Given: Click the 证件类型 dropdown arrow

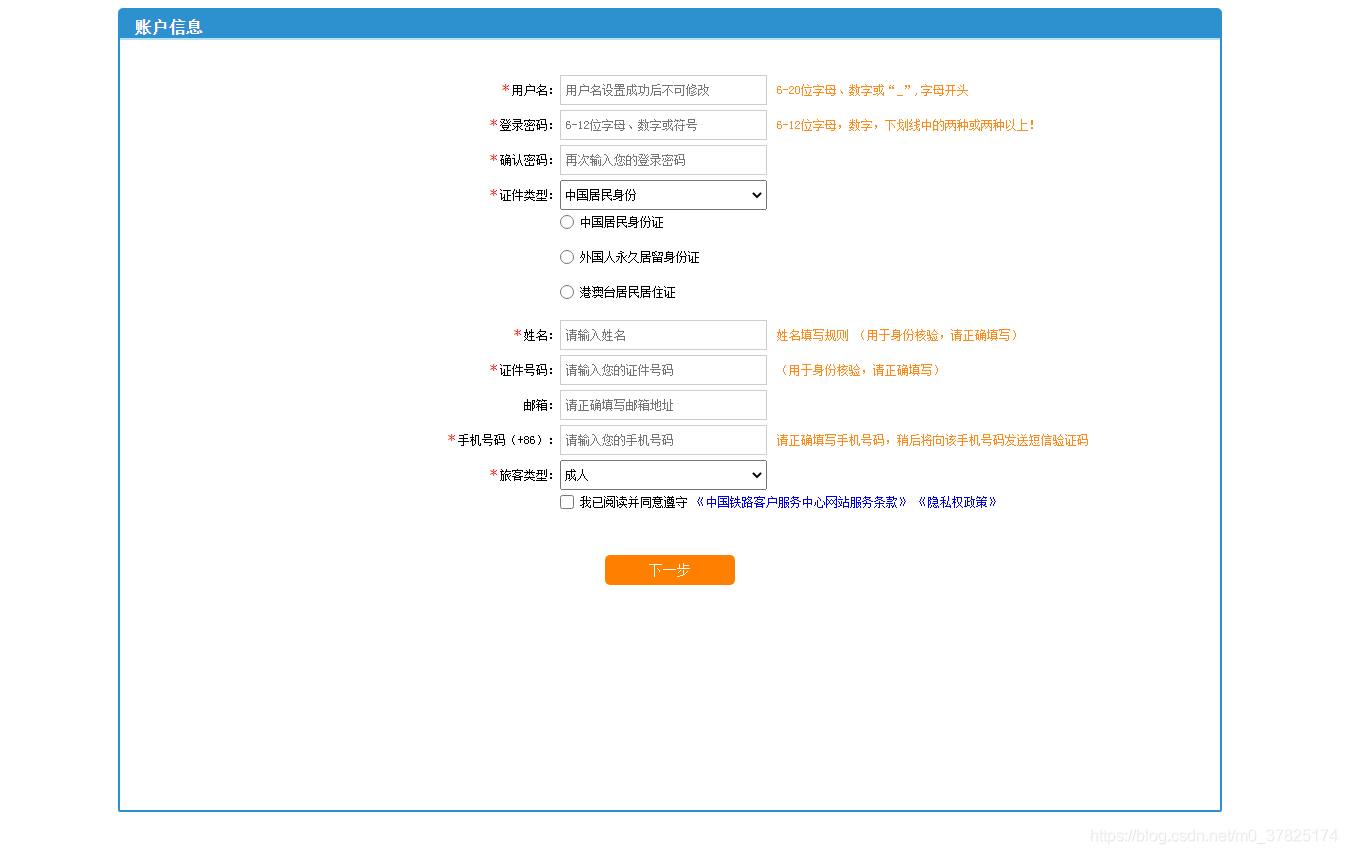Looking at the screenshot, I should (757, 195).
